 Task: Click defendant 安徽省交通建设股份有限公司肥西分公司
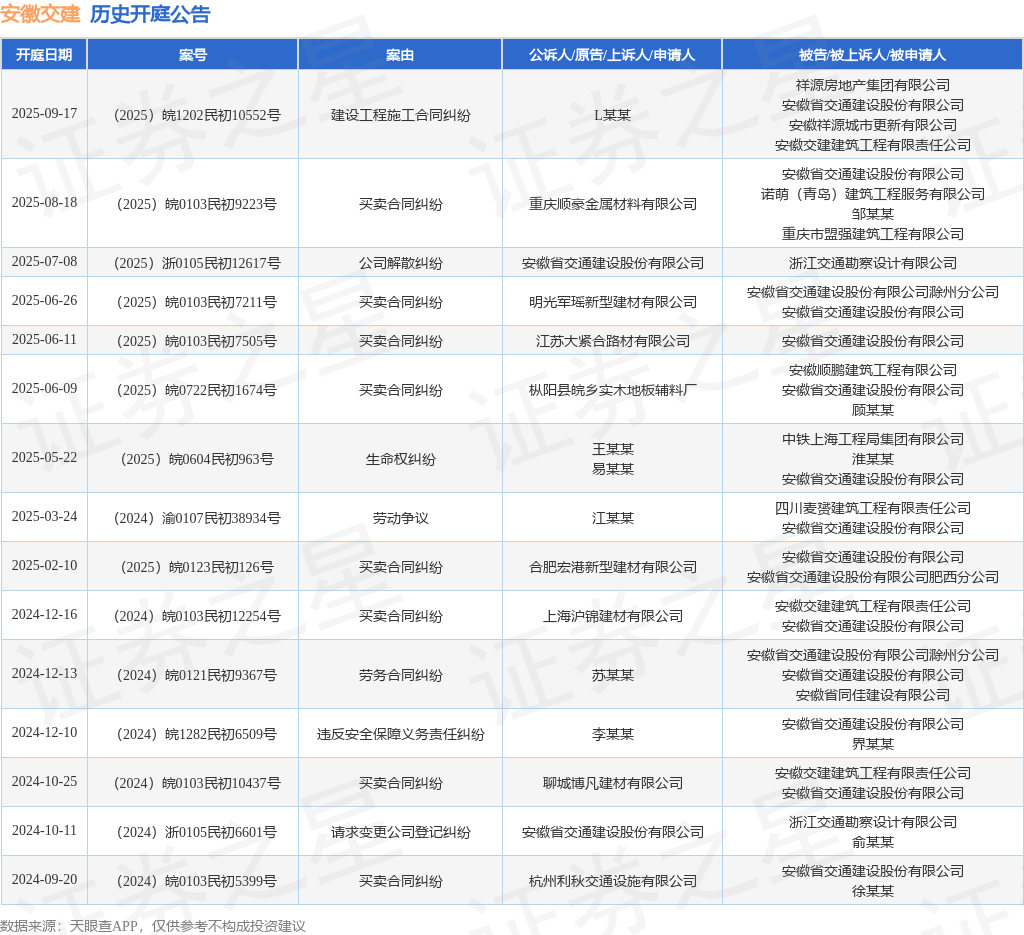point(872,577)
